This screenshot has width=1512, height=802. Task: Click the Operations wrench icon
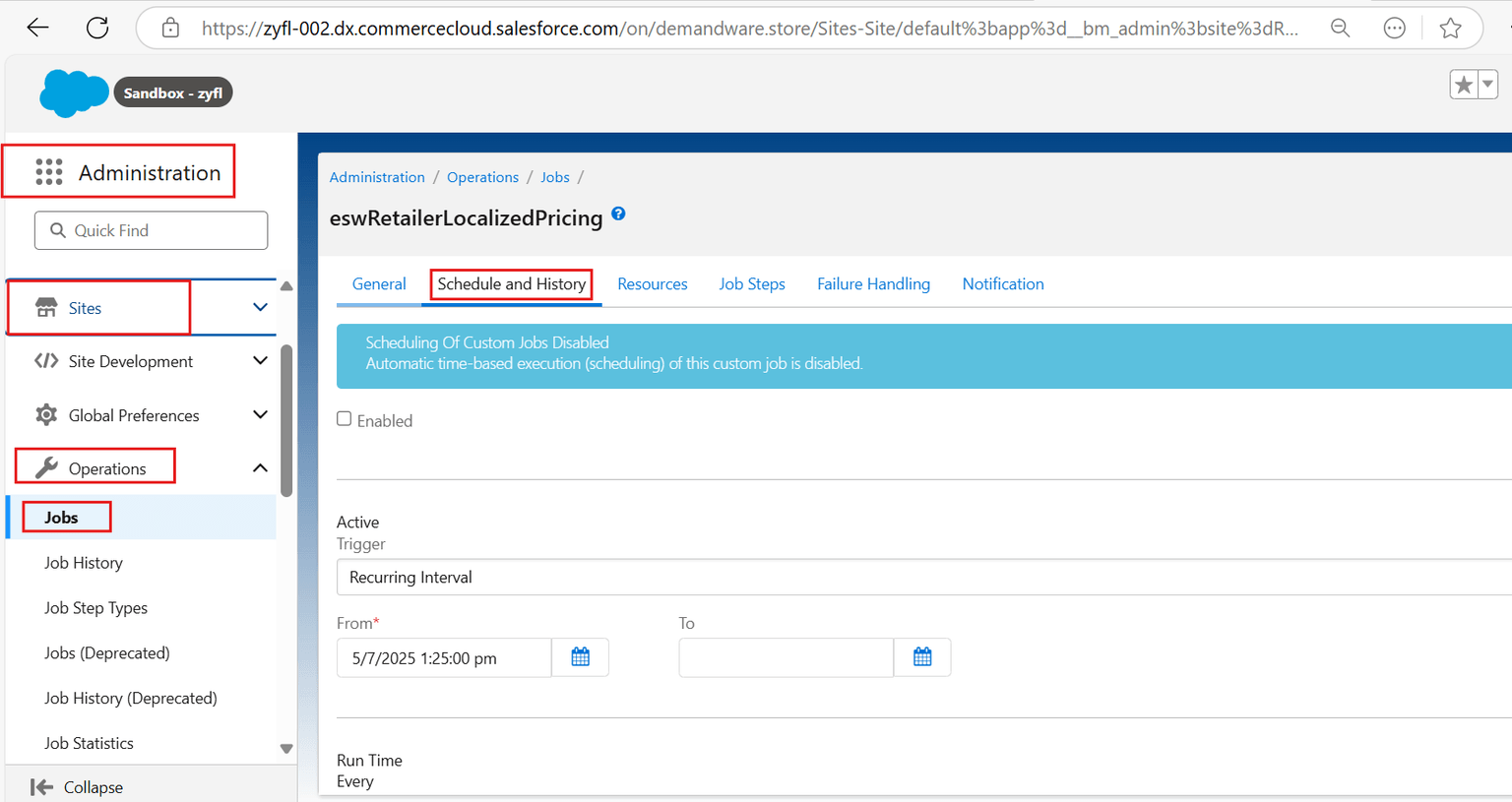pos(46,468)
